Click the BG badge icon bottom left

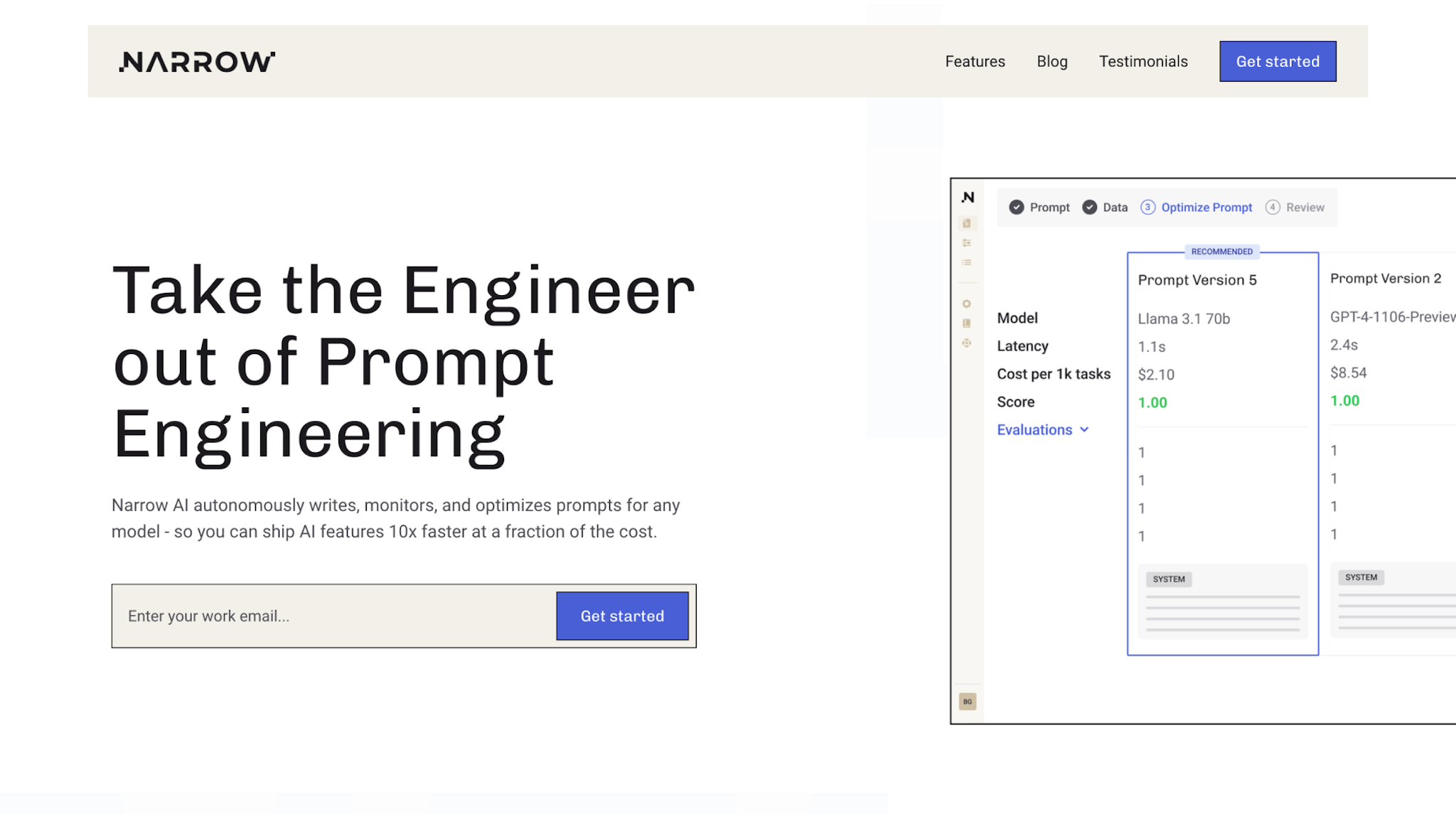click(967, 701)
